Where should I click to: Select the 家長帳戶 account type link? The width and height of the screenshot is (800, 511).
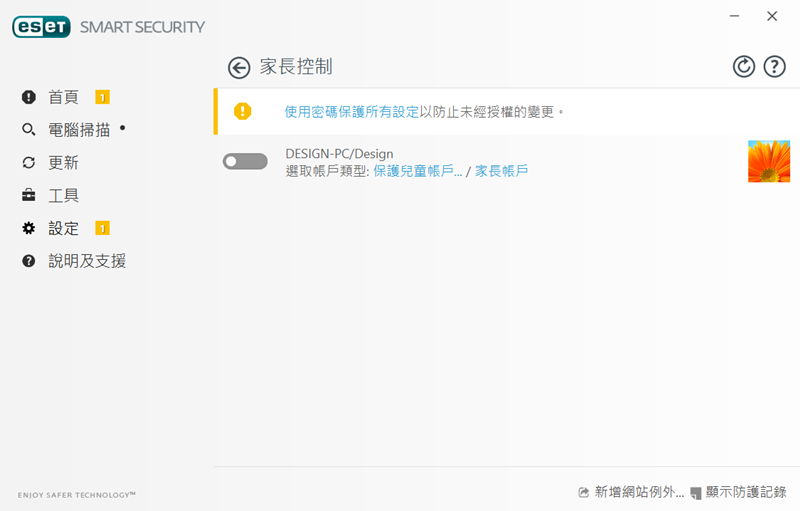point(501,171)
